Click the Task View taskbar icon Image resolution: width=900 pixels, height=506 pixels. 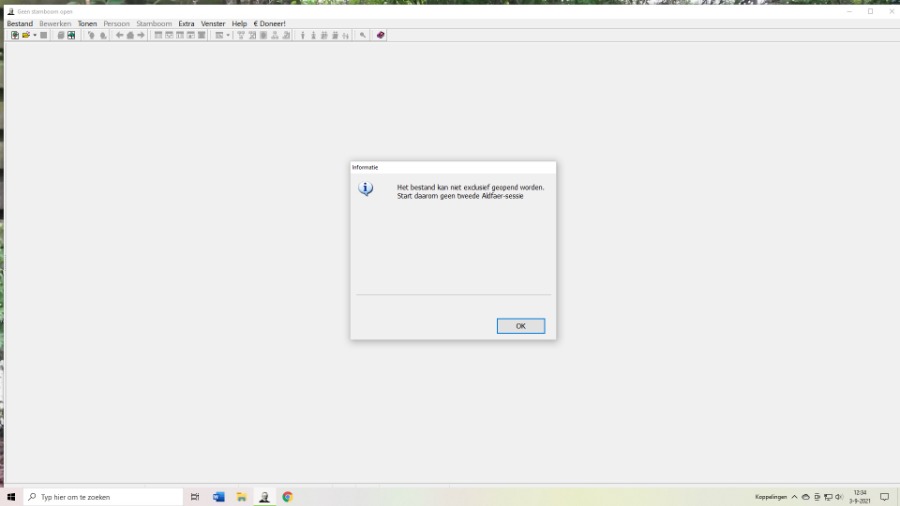tap(195, 497)
